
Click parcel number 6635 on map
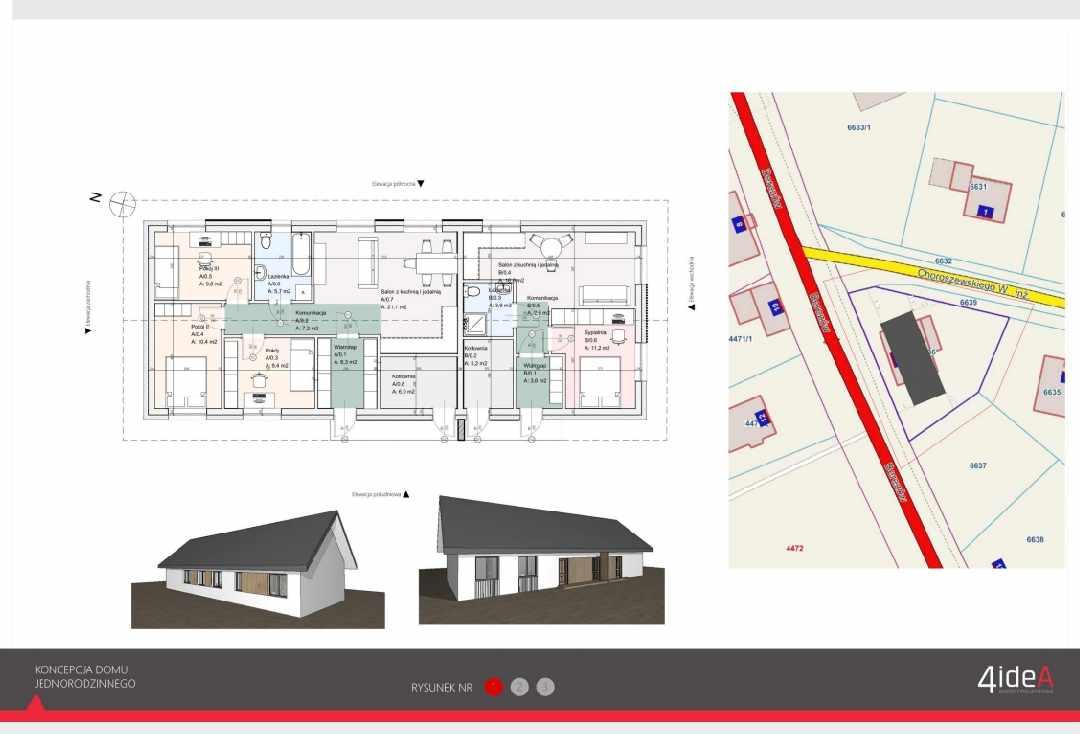(x=1052, y=392)
